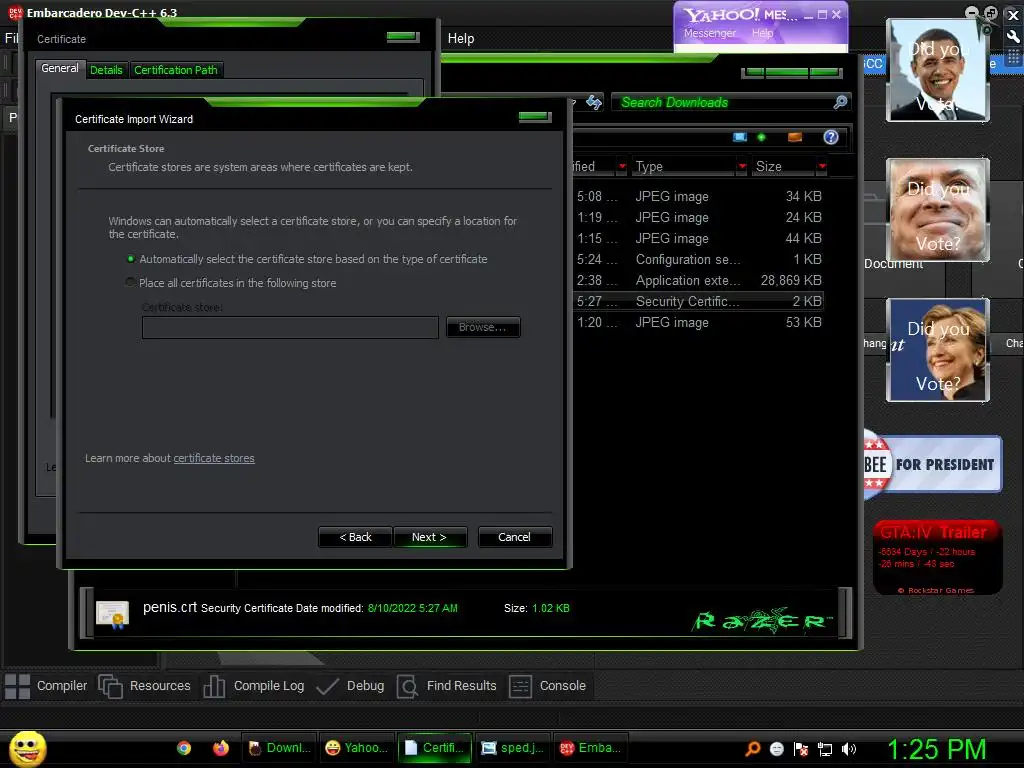Image resolution: width=1024 pixels, height=768 pixels.
Task: Open the Messenger menu in Yahoo Messenger
Action: 709,33
